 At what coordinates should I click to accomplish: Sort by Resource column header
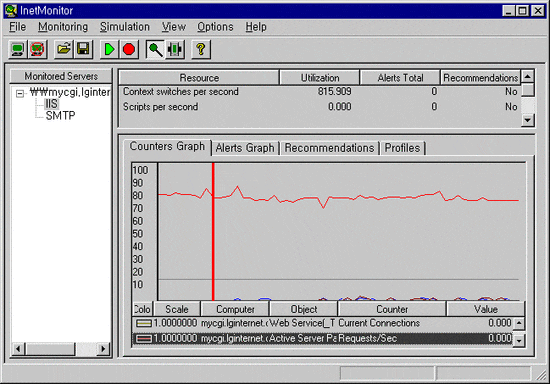coord(199,78)
